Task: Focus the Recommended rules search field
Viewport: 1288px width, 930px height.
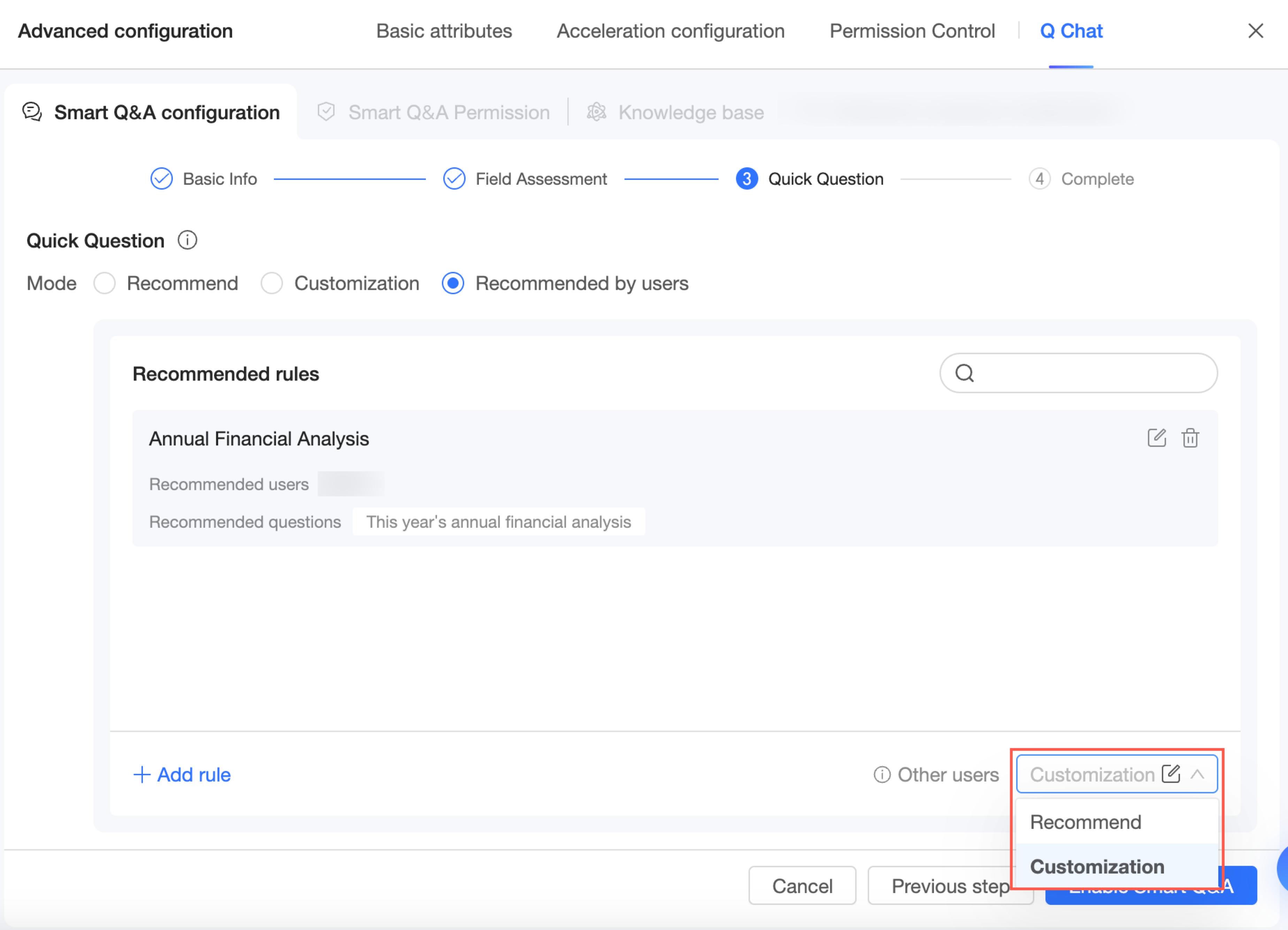Action: coord(1090,373)
